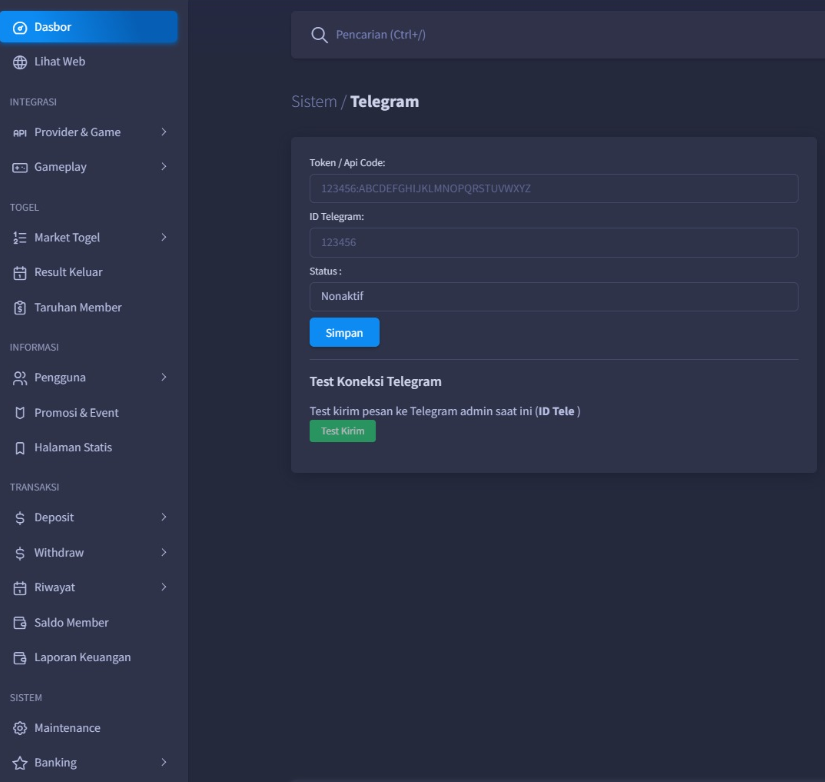The height and width of the screenshot is (782, 825).
Task: Click the gamepad icon next to Gameplay
Action: coord(19,167)
